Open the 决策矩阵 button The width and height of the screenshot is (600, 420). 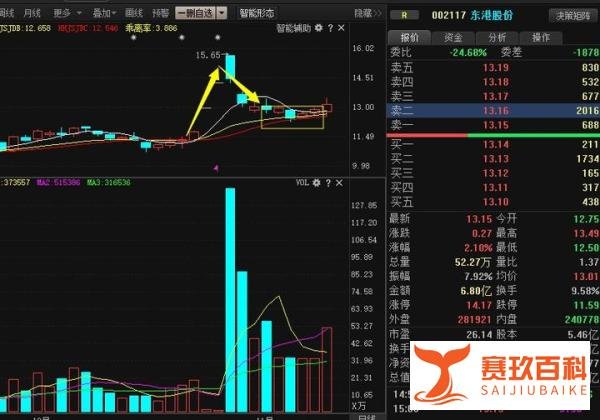pyautogui.click(x=573, y=16)
